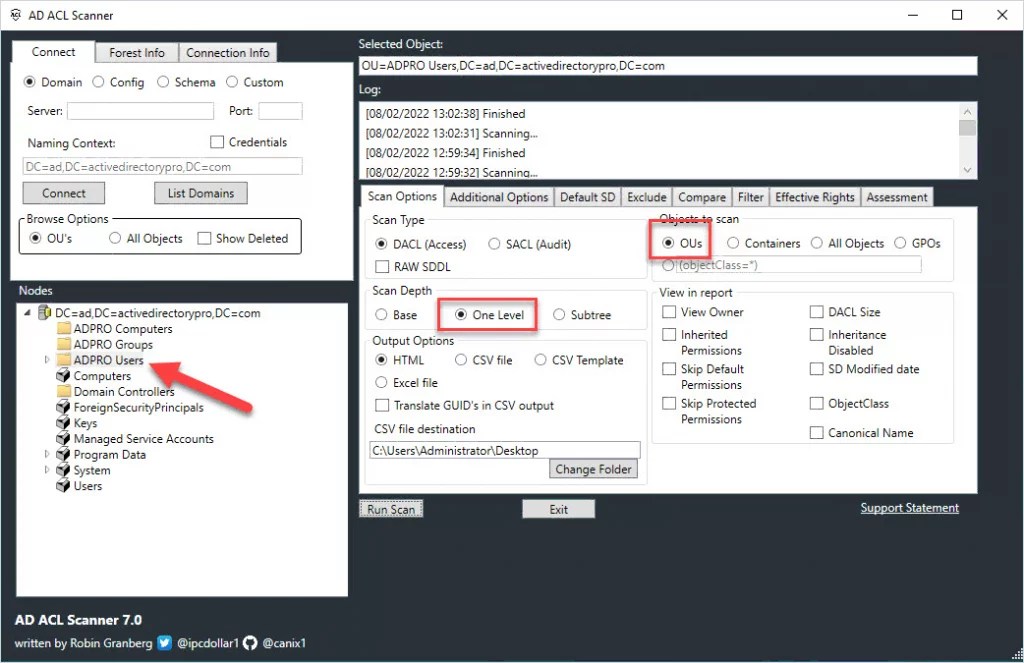Click the Users container icon in Nodes tree
Image resolution: width=1024 pixels, height=663 pixels.
[x=61, y=486]
